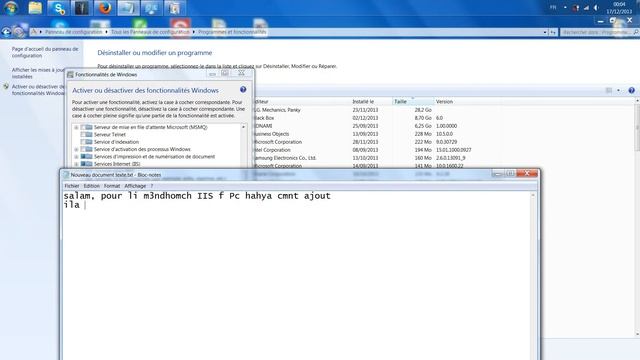The height and width of the screenshot is (360, 640).
Task: Click the Bloc-notes title bar icon
Action: click(66, 175)
